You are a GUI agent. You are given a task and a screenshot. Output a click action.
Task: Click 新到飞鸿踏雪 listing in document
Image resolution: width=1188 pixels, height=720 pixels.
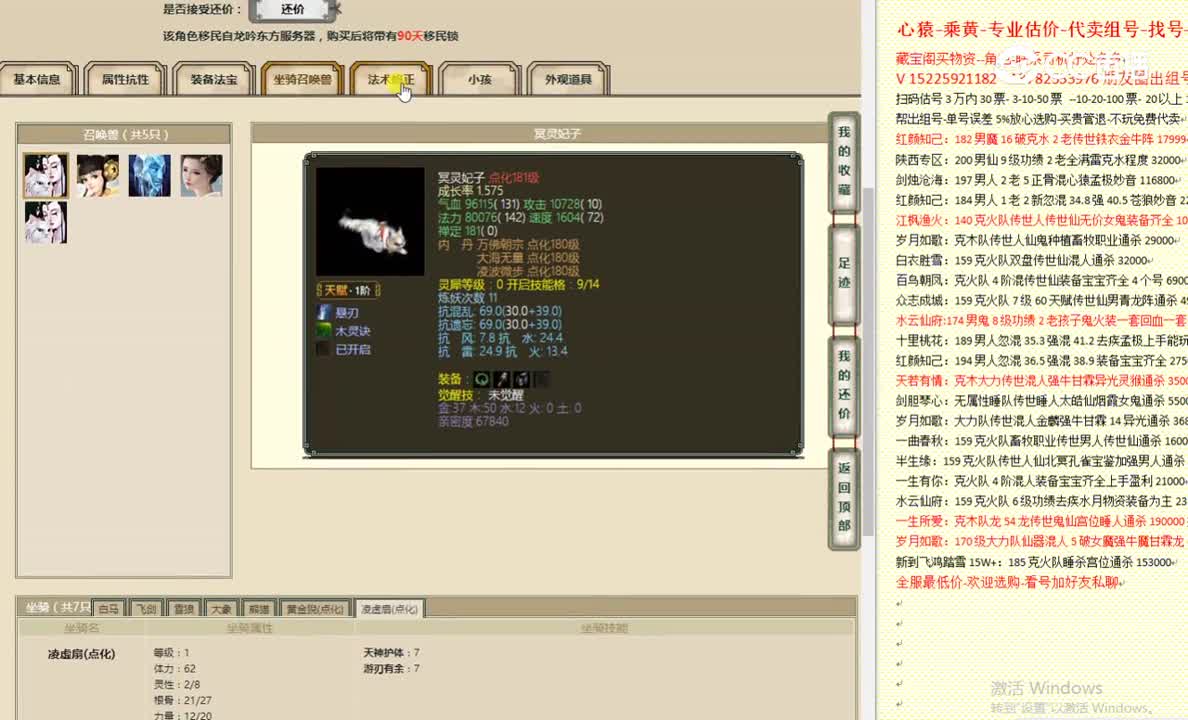click(1036, 562)
